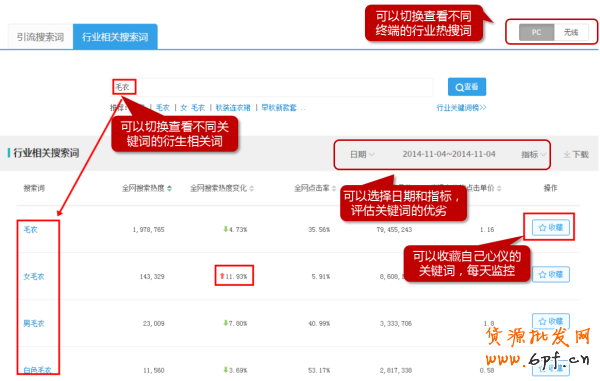The image size is (600, 381).
Task: Open 女毛衣 keyword link in table
Action: tap(34, 276)
